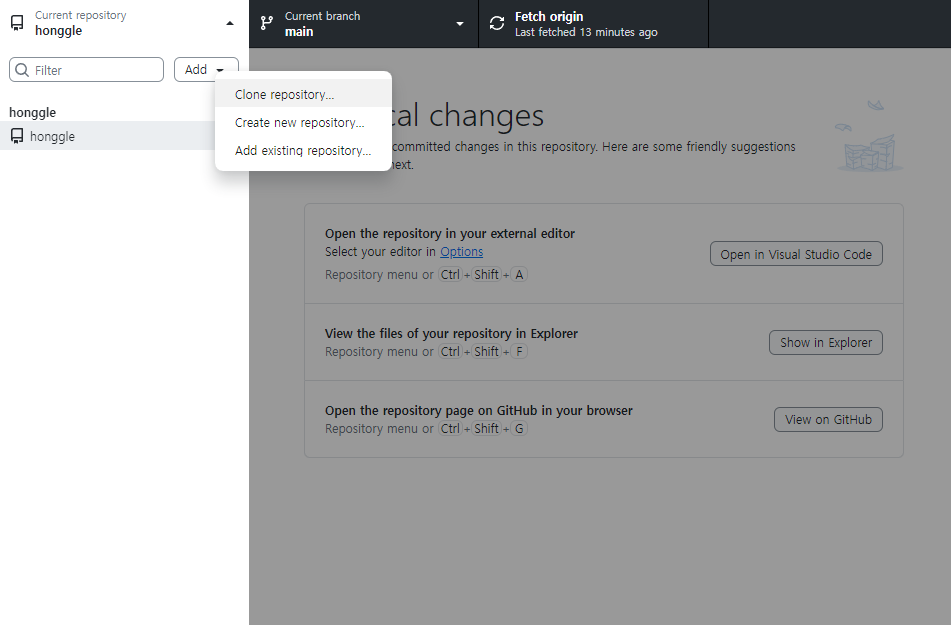Click "Open the repository page on GitHub" heading

[479, 411]
